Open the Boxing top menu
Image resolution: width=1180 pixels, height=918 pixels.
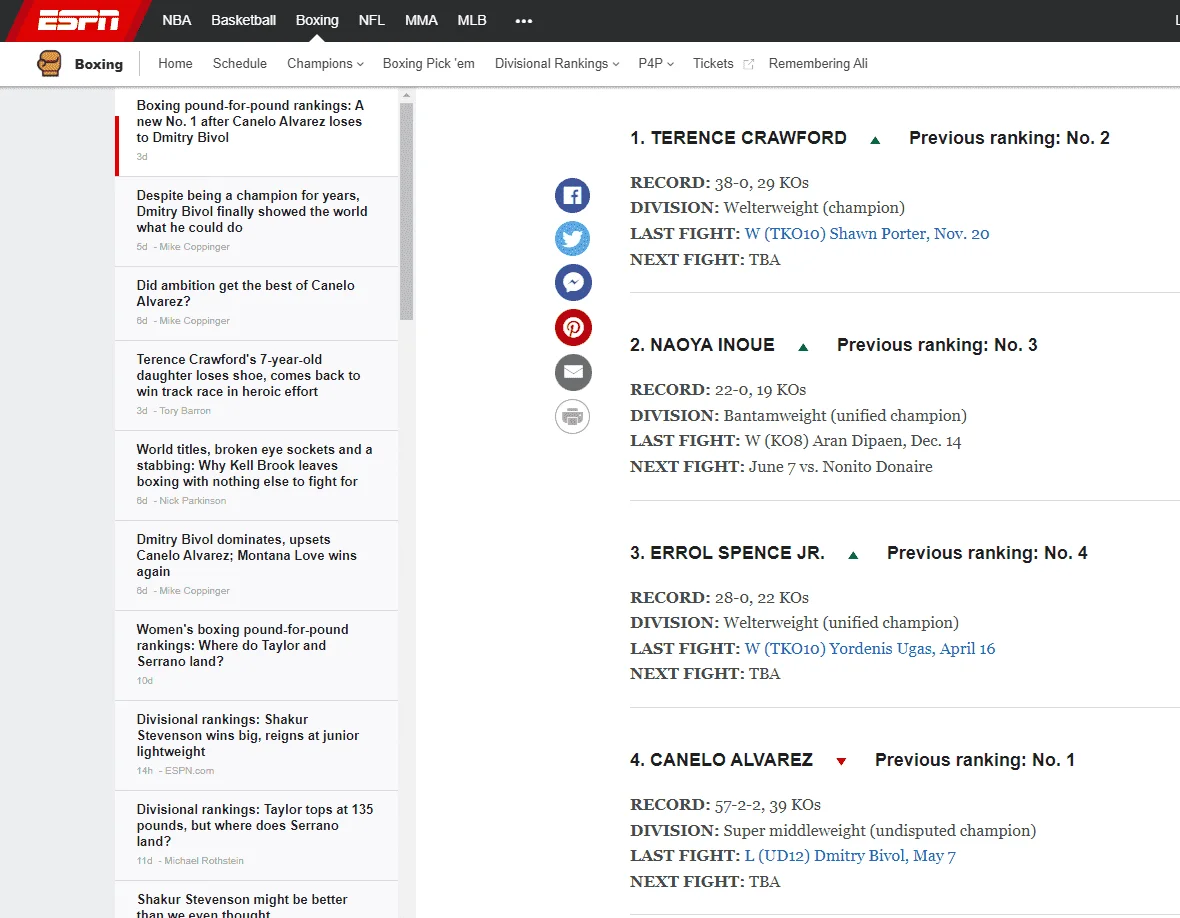pos(317,20)
